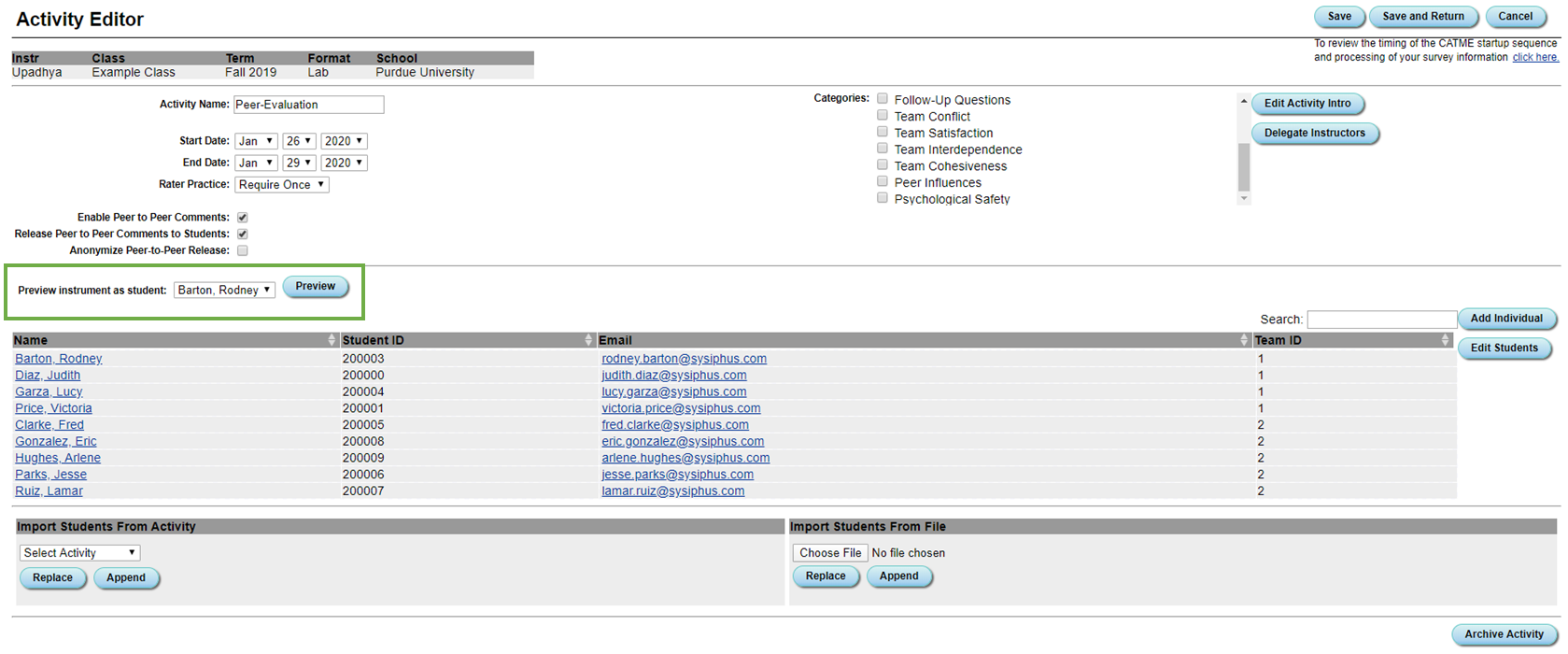The width and height of the screenshot is (1568, 654).
Task: Open the Rater Practice dropdown
Action: coord(281,185)
